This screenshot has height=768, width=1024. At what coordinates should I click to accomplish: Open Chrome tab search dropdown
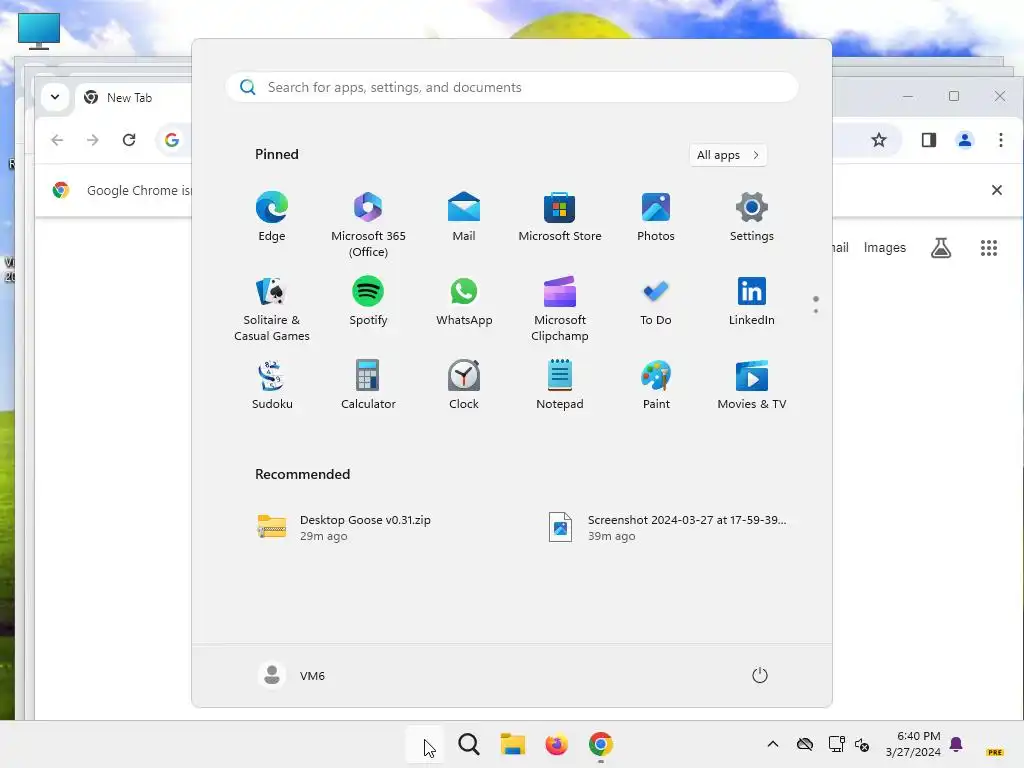(55, 97)
